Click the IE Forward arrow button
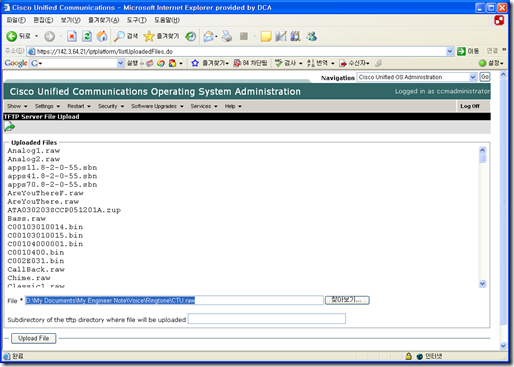Screen dimensions: 514x367 [x=49, y=36]
